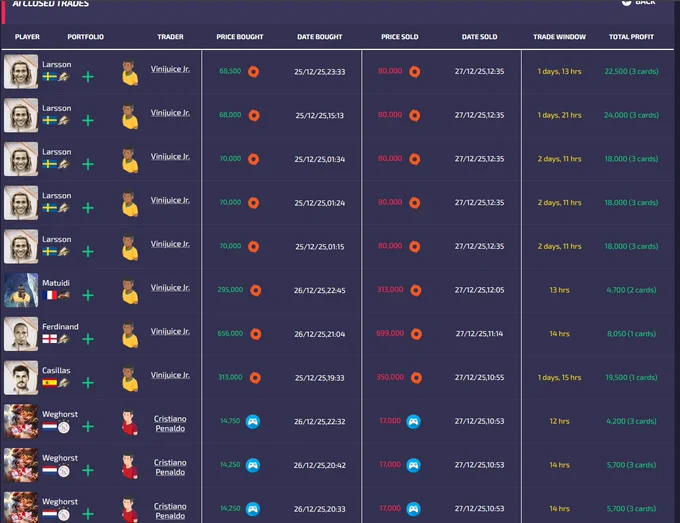Screen dimensions: 680x523
Task: Add Larsson bought 25/12/25,01:15 to portfolio
Action: click(x=88, y=252)
